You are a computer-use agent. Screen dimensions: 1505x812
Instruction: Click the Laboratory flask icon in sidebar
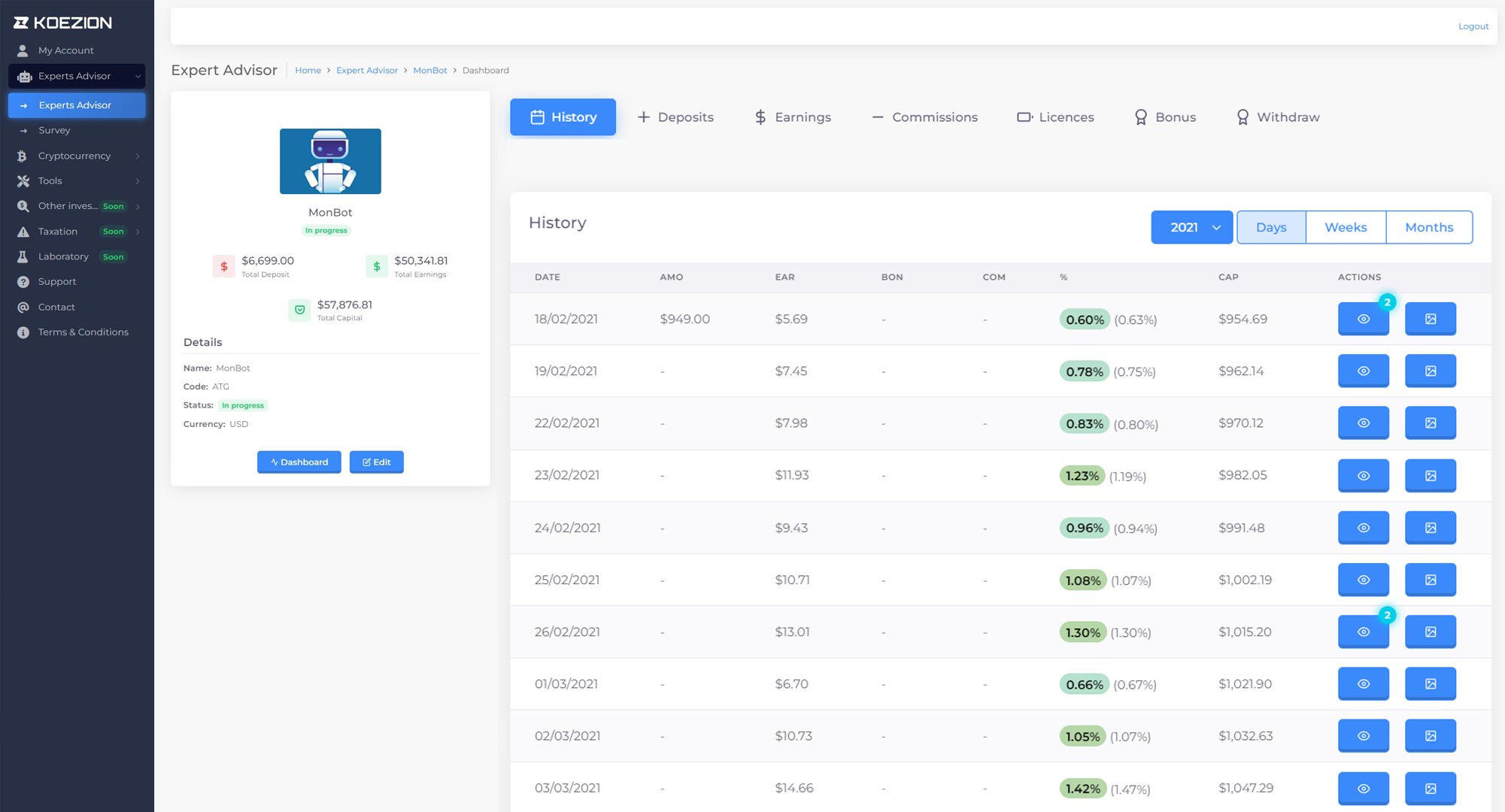coord(23,256)
